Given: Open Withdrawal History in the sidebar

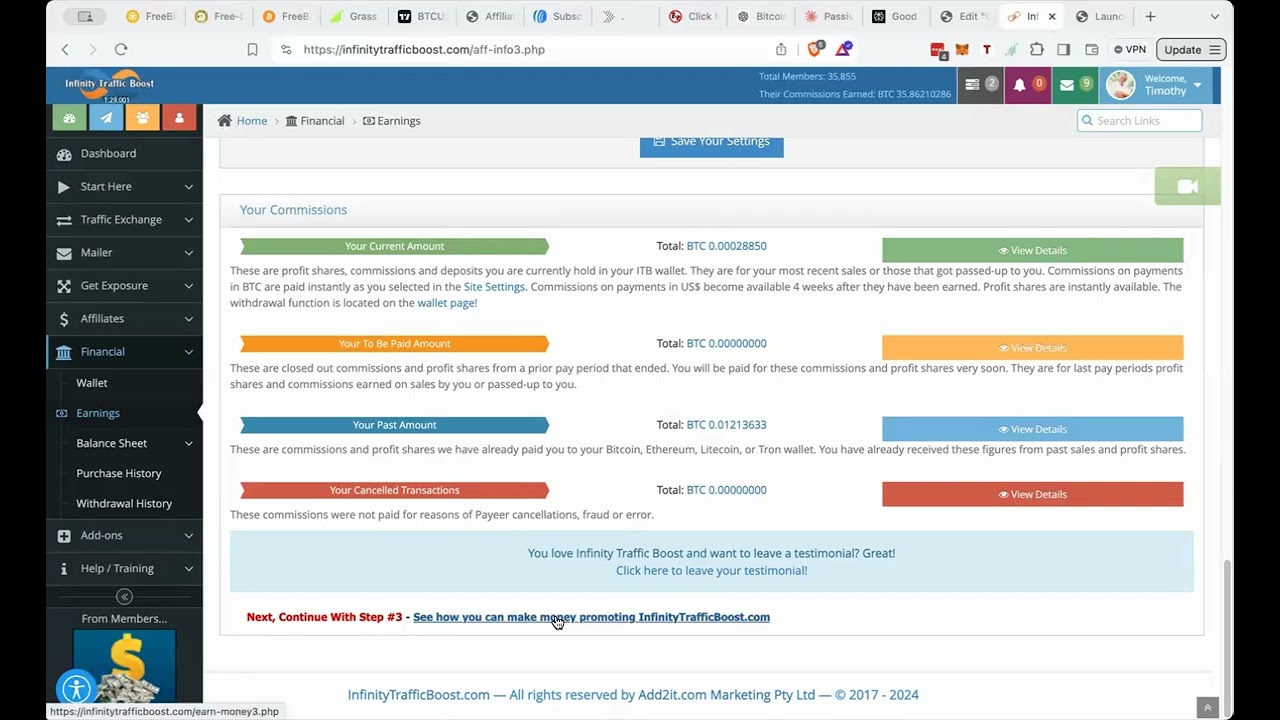Looking at the screenshot, I should [124, 503].
